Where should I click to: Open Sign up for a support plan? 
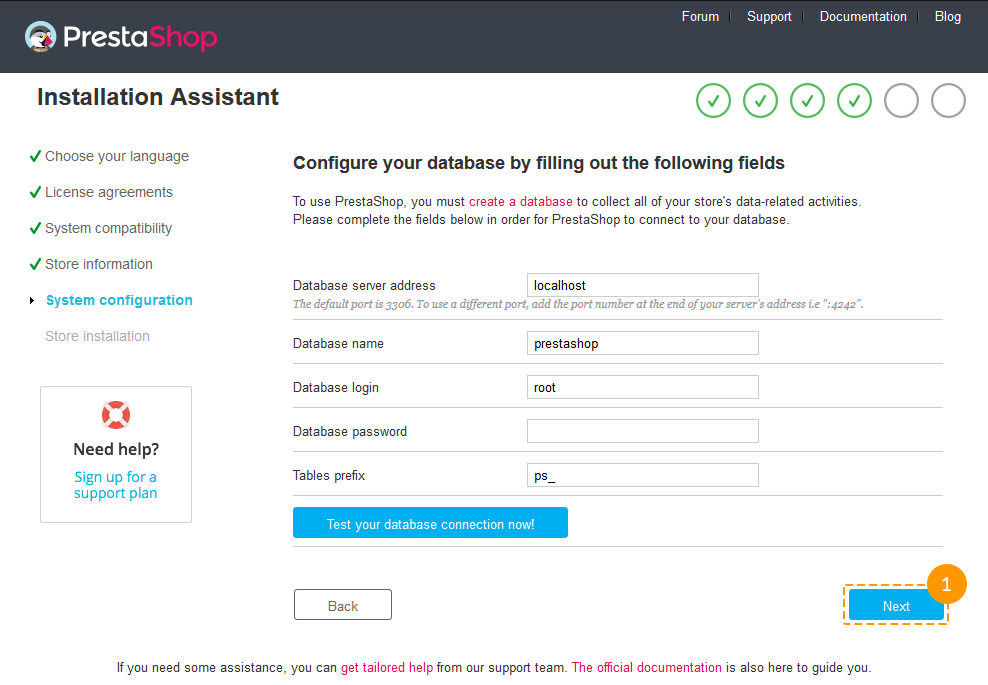115,485
